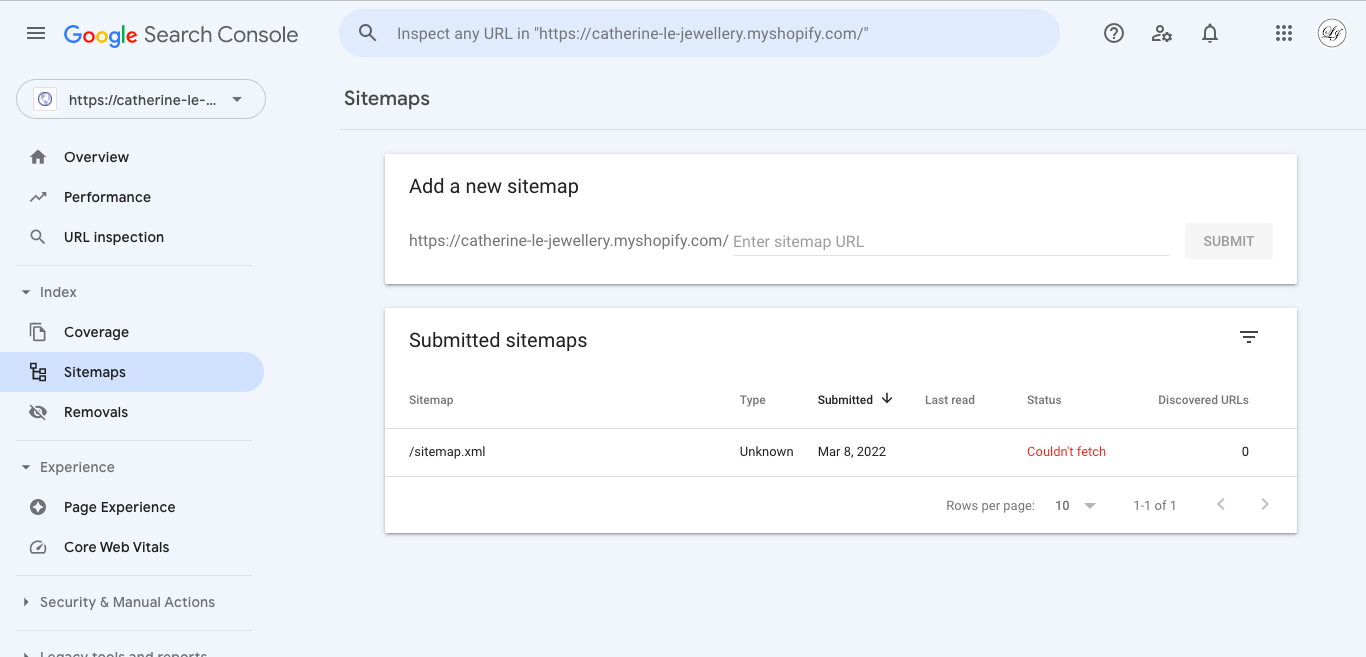Go to previous page of sitemaps

click(x=1220, y=505)
